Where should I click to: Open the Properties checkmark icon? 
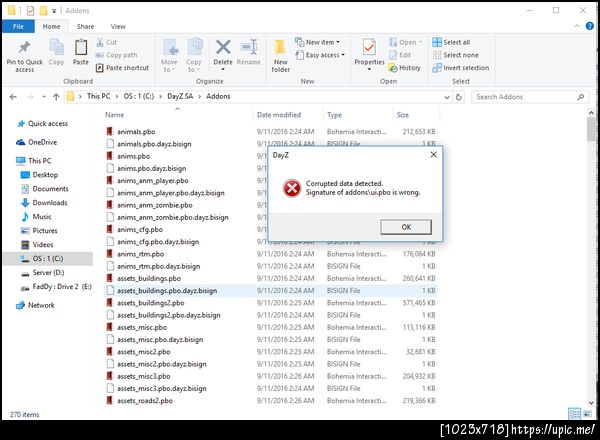pos(369,47)
